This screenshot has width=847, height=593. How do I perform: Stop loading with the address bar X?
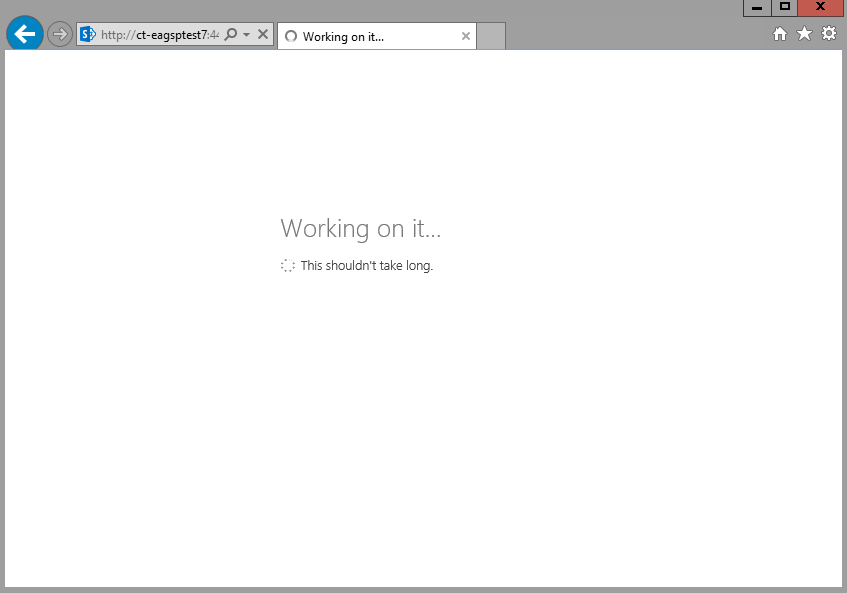pos(263,35)
